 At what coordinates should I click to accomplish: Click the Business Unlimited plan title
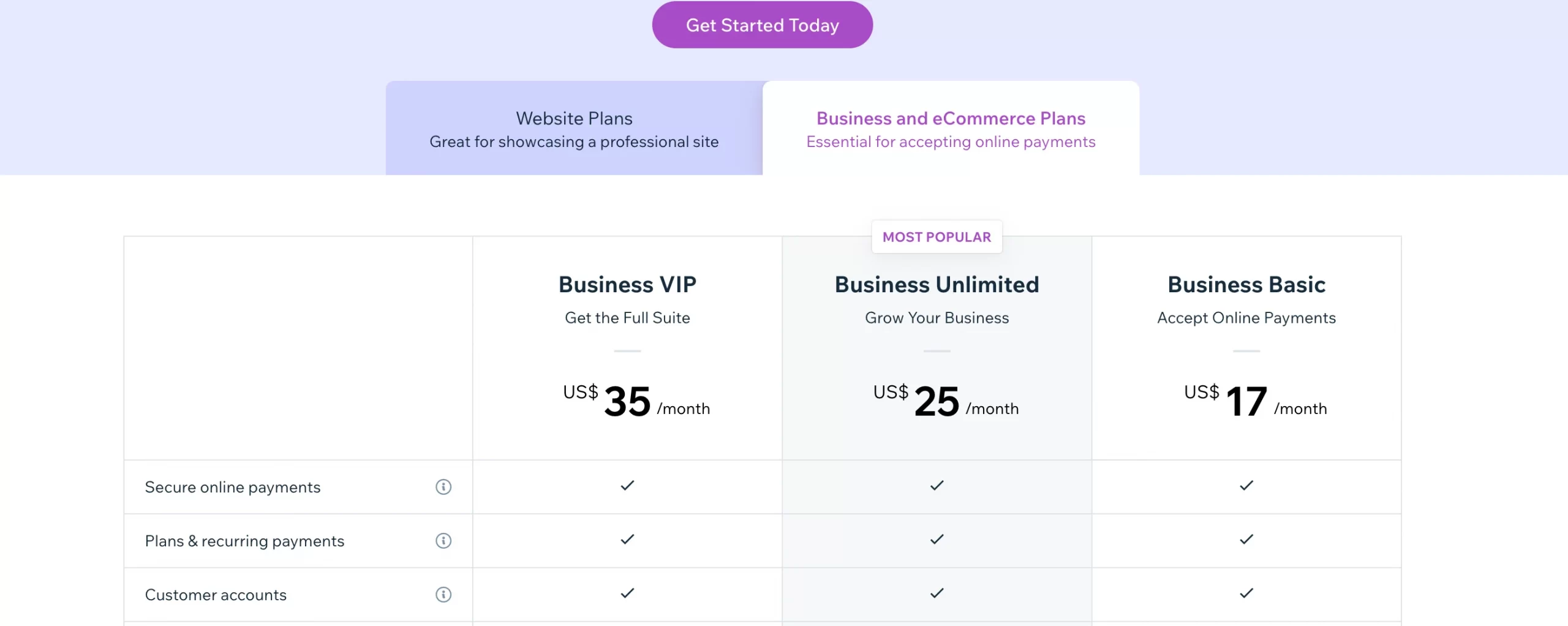point(937,285)
